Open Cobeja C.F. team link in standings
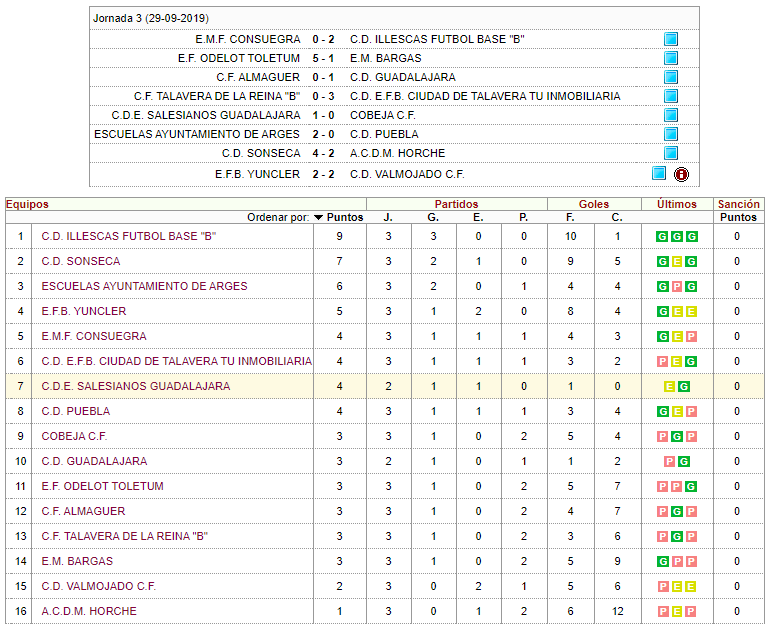Viewport: 767px width, 631px height. click(x=74, y=436)
